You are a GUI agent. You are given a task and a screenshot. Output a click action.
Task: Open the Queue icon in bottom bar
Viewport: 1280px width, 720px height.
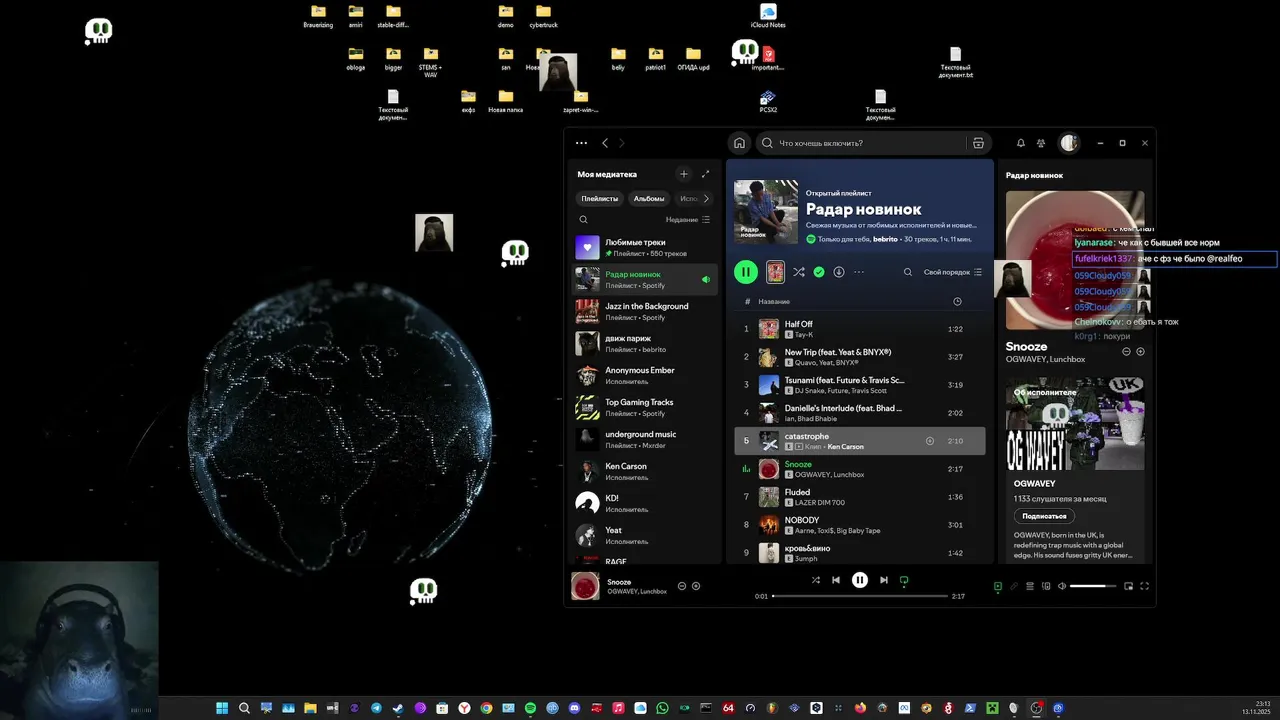click(x=1030, y=586)
